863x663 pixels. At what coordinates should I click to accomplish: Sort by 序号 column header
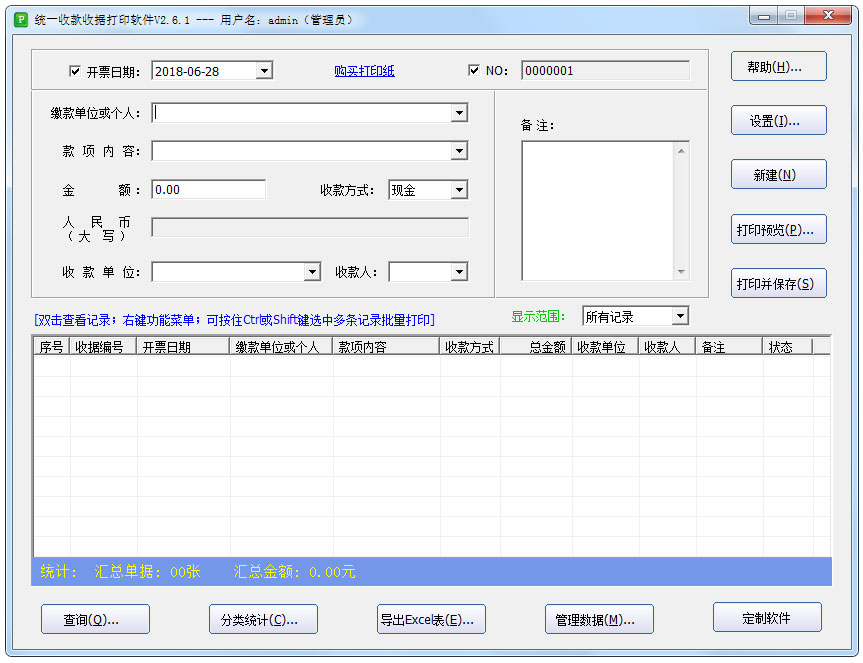click(x=52, y=347)
